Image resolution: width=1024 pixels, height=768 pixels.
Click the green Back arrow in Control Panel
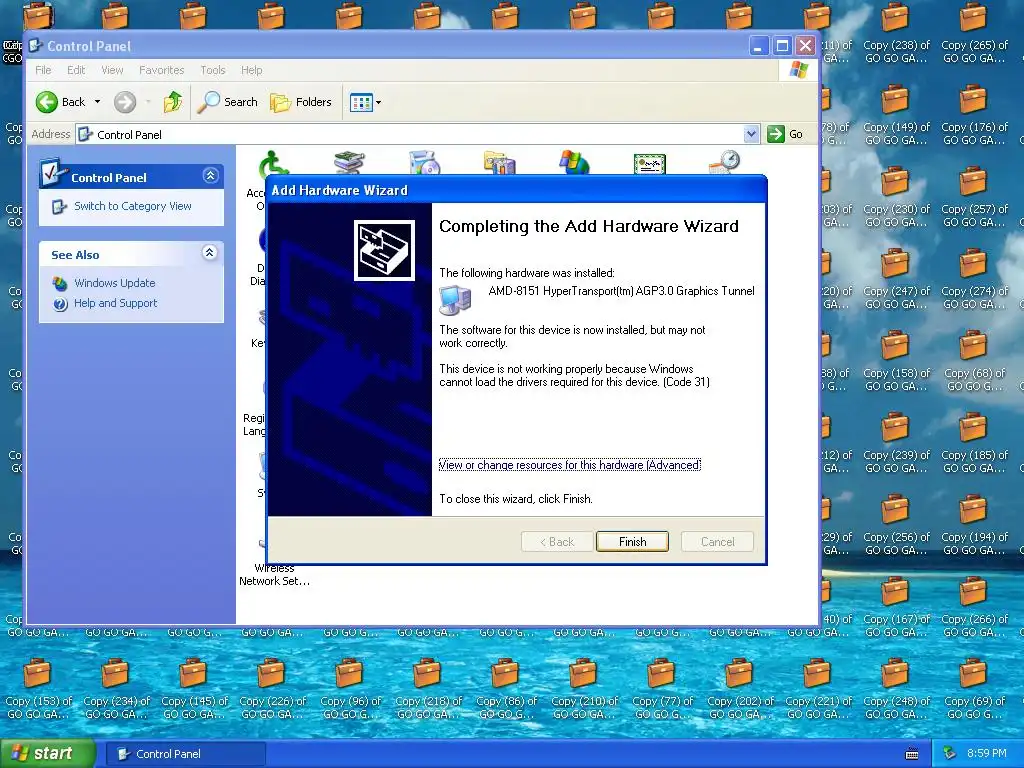point(47,102)
